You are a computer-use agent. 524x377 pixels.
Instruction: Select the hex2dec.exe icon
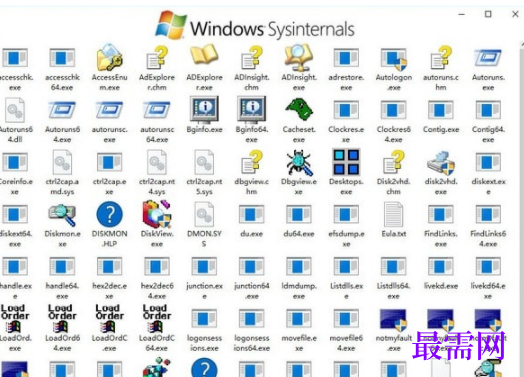tap(110, 267)
